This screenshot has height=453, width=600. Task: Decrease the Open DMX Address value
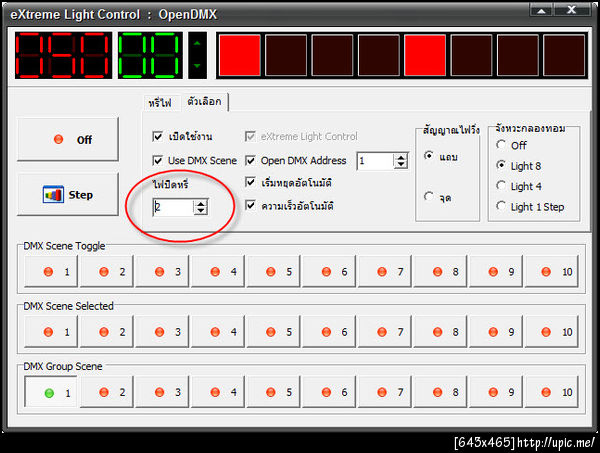pos(401,165)
